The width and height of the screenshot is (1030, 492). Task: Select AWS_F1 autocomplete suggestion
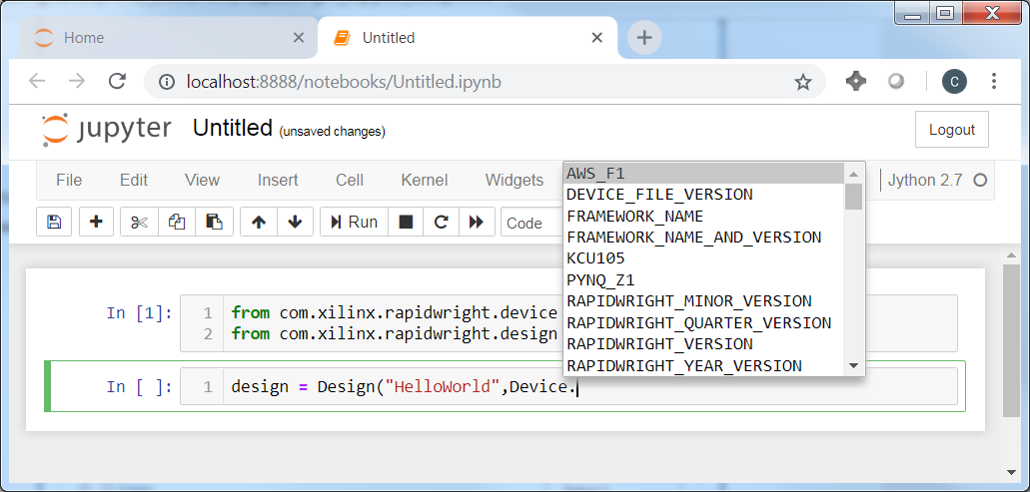tap(704, 173)
